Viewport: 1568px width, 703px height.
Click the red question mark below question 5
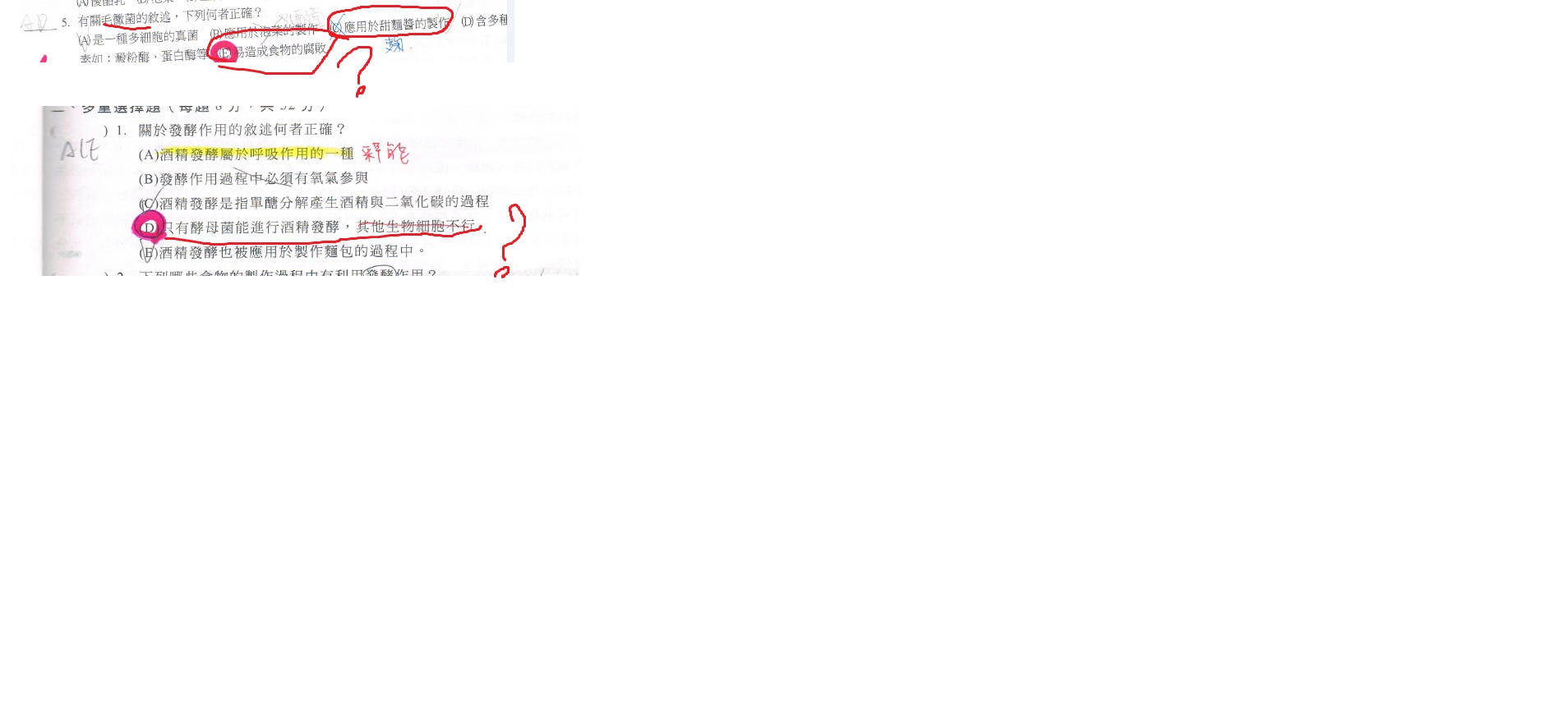pyautogui.click(x=359, y=70)
